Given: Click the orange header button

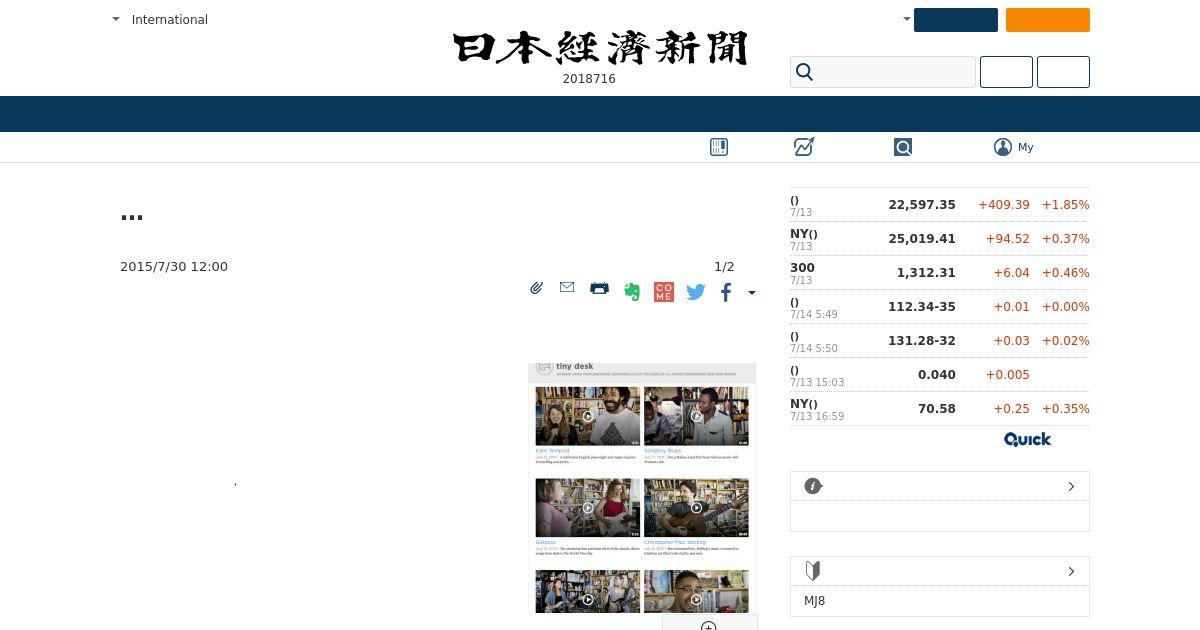Looking at the screenshot, I should (1048, 20).
